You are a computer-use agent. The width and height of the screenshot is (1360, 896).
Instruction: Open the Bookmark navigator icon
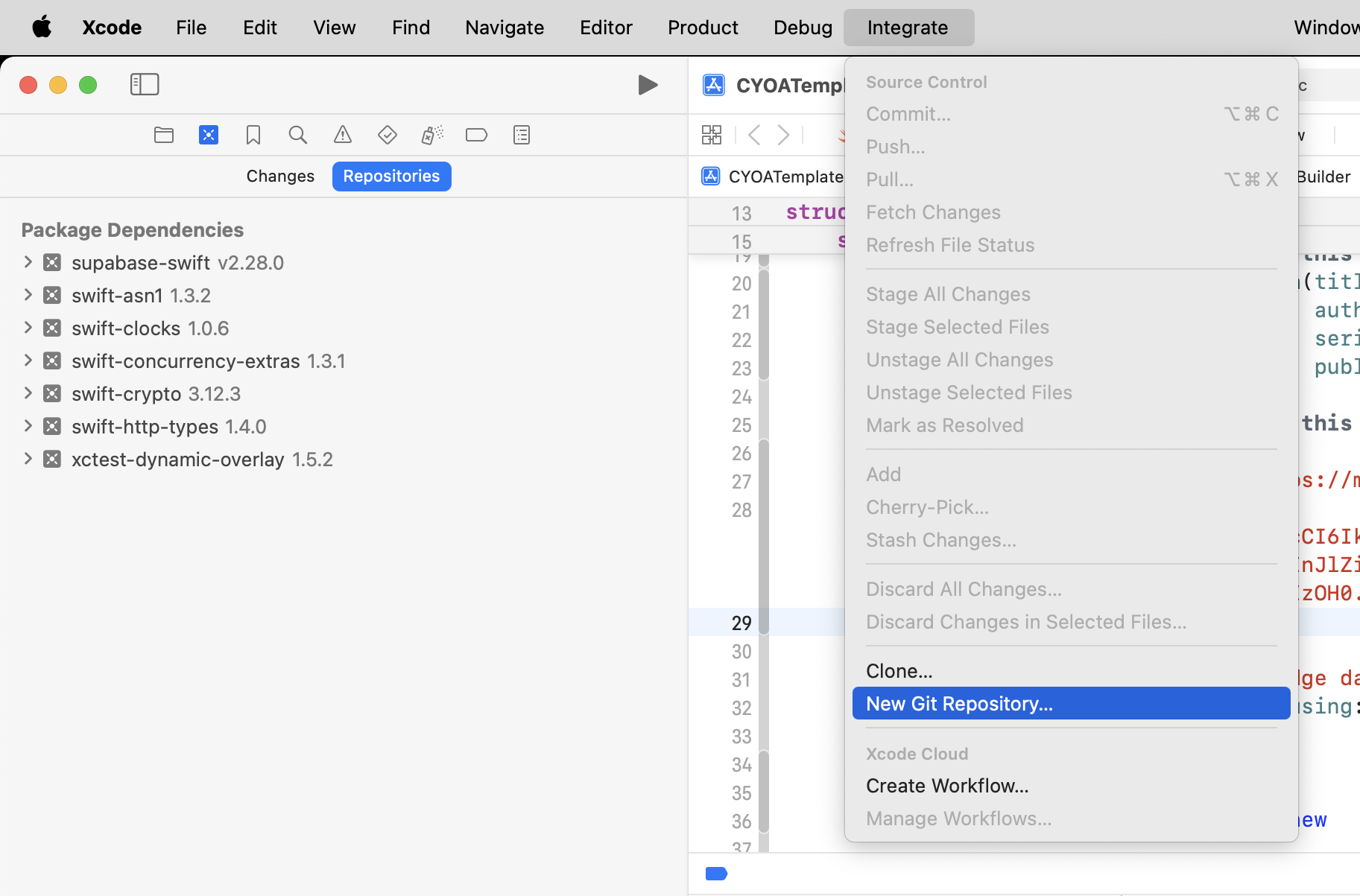tap(253, 135)
